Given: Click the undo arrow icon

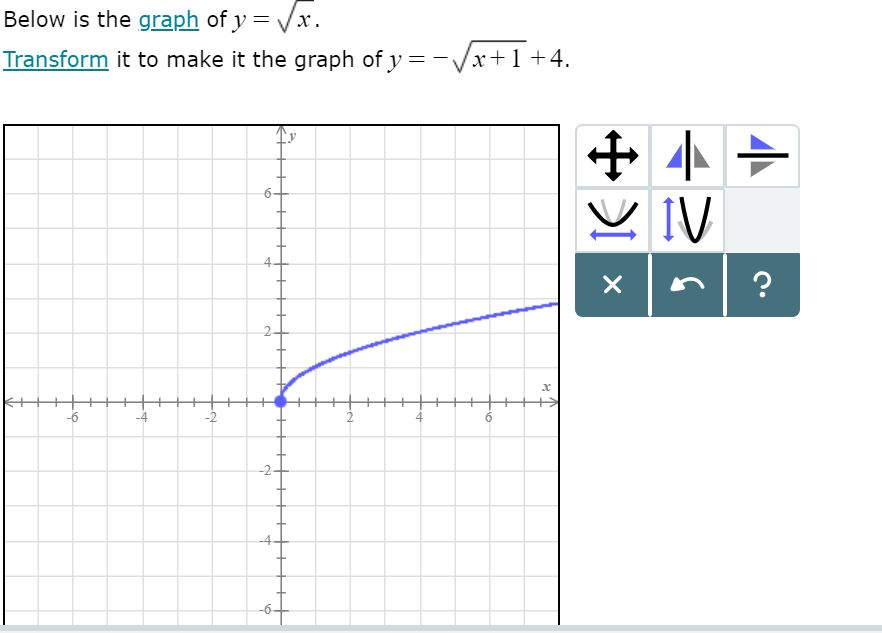Looking at the screenshot, I should tap(686, 285).
